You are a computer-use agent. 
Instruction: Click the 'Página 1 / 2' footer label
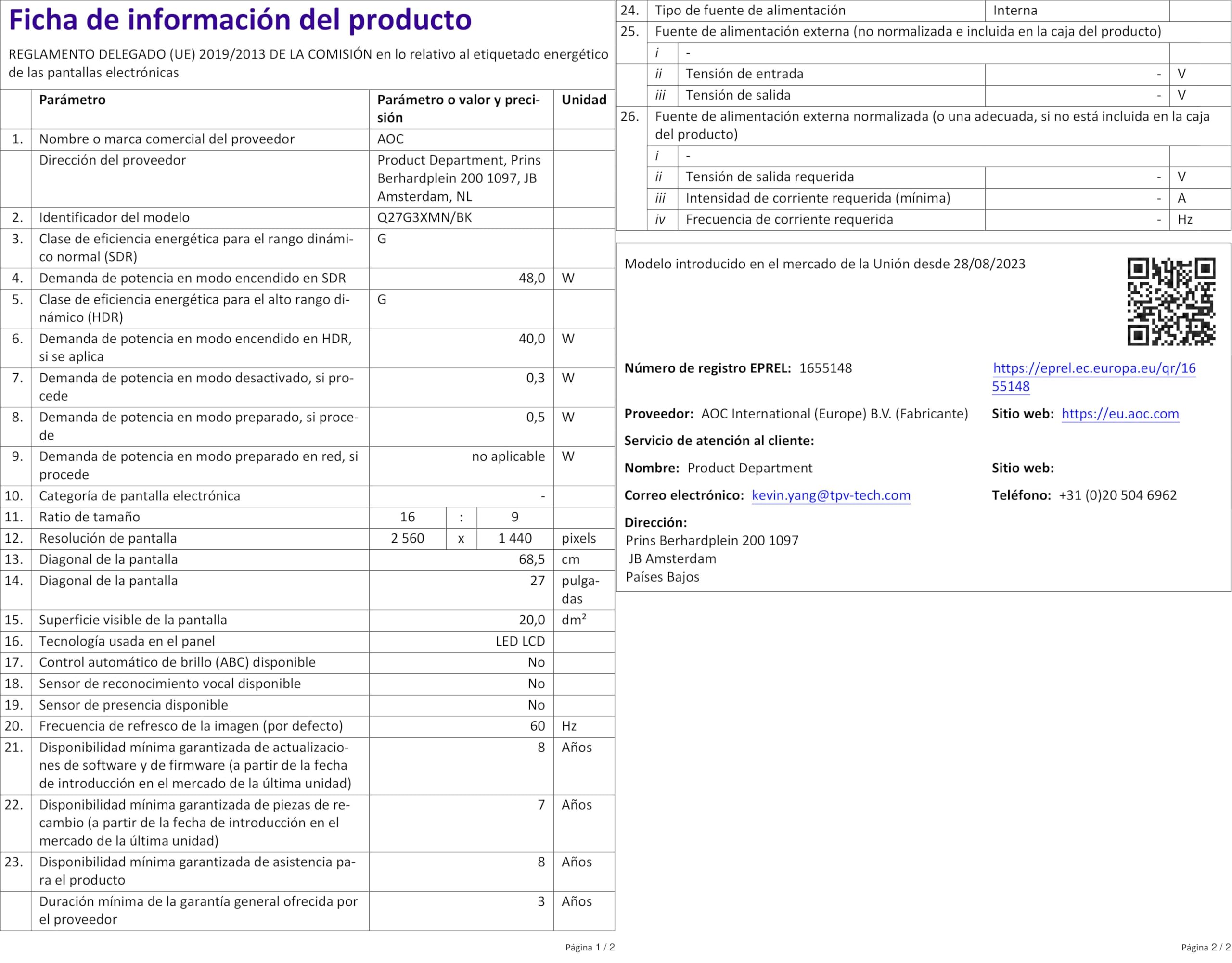590,947
